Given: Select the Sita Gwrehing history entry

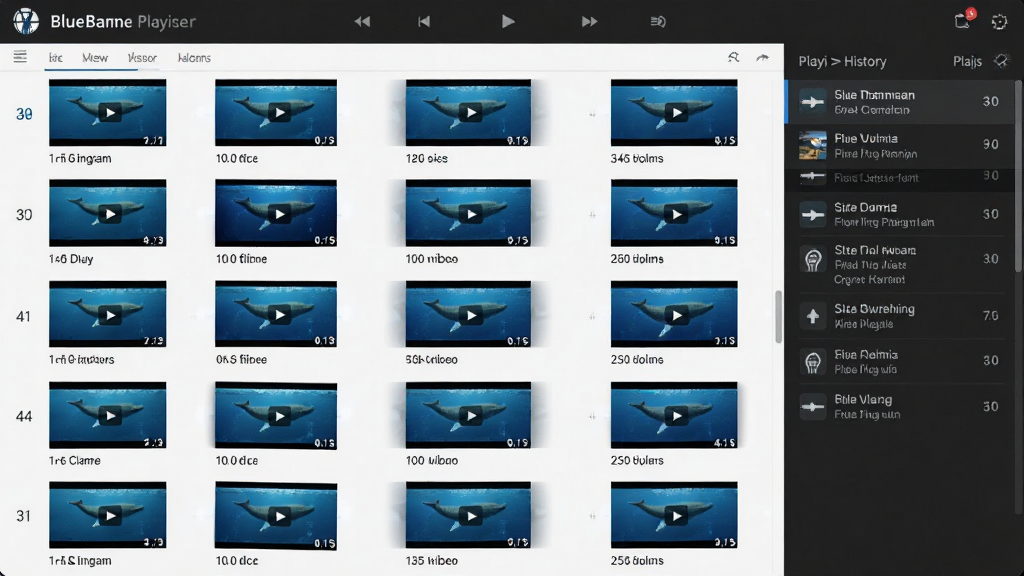Looking at the screenshot, I should coord(900,316).
